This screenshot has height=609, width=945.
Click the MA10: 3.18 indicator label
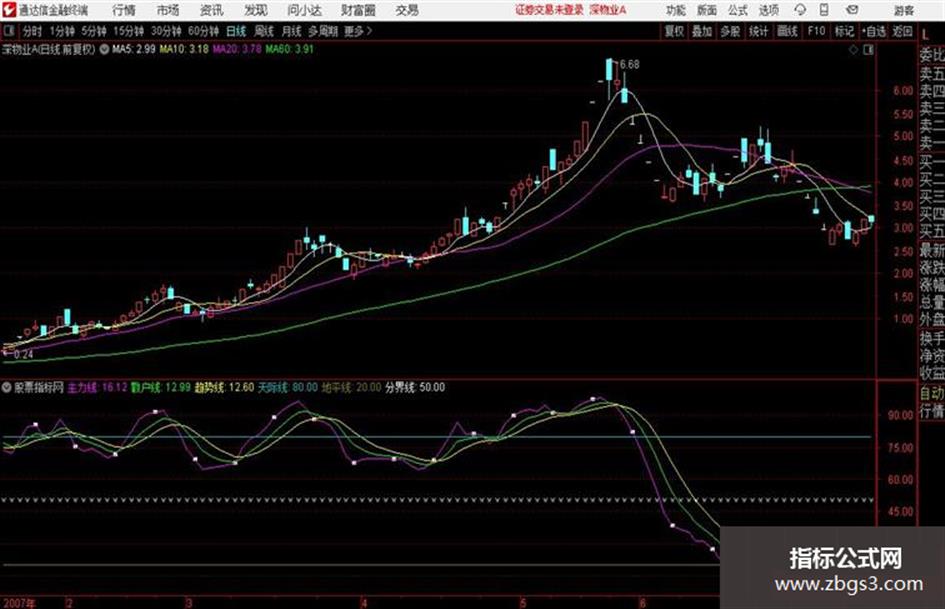pyautogui.click(x=184, y=49)
